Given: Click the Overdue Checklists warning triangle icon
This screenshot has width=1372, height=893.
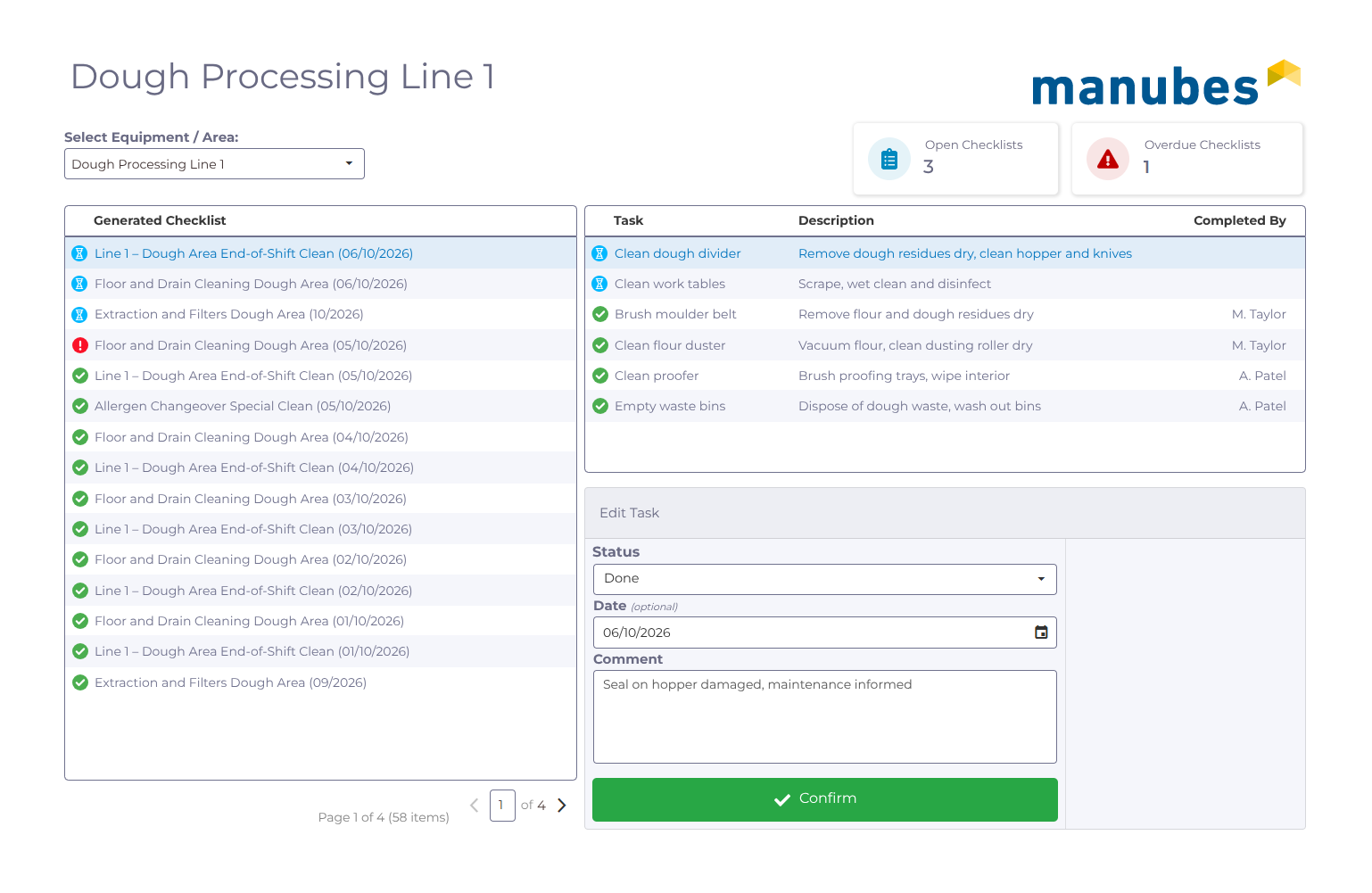Looking at the screenshot, I should coord(1108,160).
